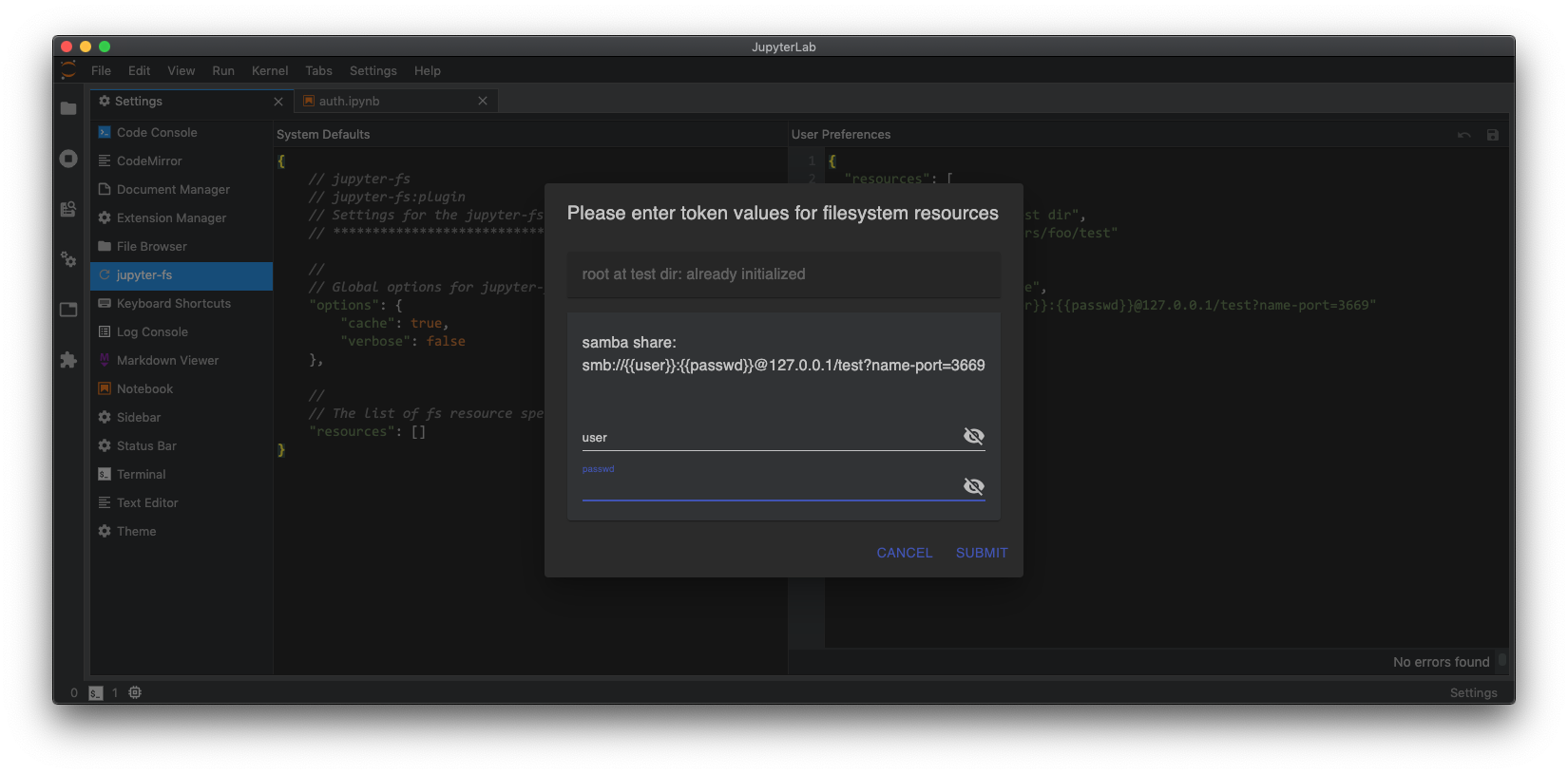Click the kernel status icon in status bar

click(135, 692)
